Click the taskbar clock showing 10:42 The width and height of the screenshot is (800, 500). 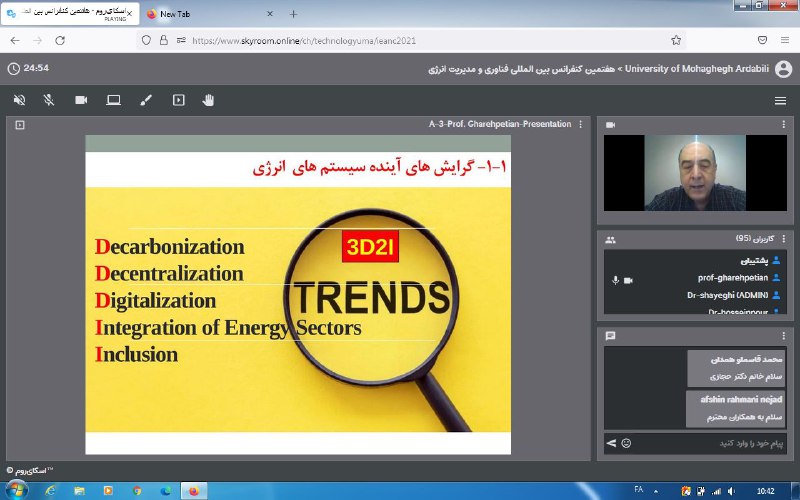[x=766, y=491]
